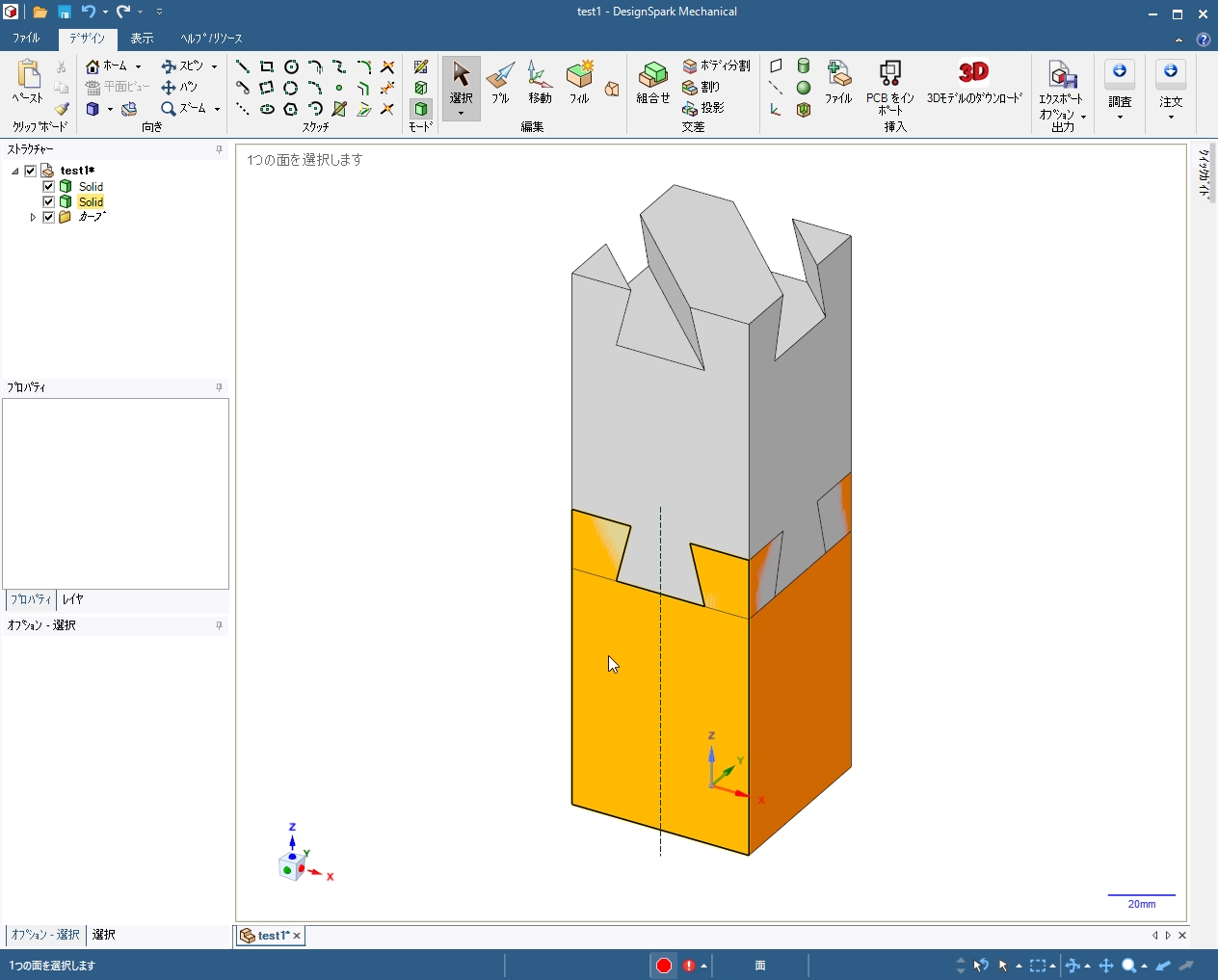Switch to the 表示 ribbon tab
The width and height of the screenshot is (1218, 980).
click(x=142, y=39)
